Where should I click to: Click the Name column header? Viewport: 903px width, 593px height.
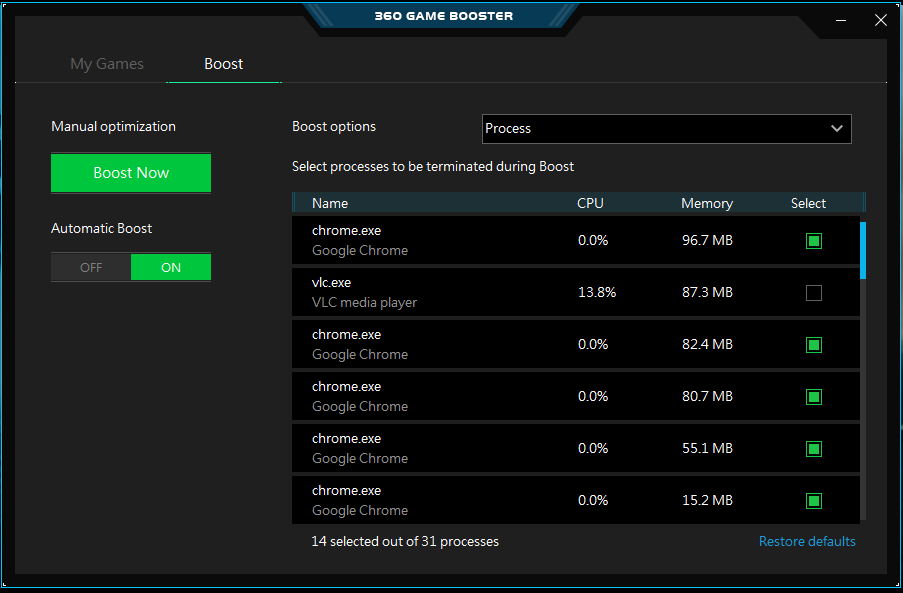pos(330,203)
